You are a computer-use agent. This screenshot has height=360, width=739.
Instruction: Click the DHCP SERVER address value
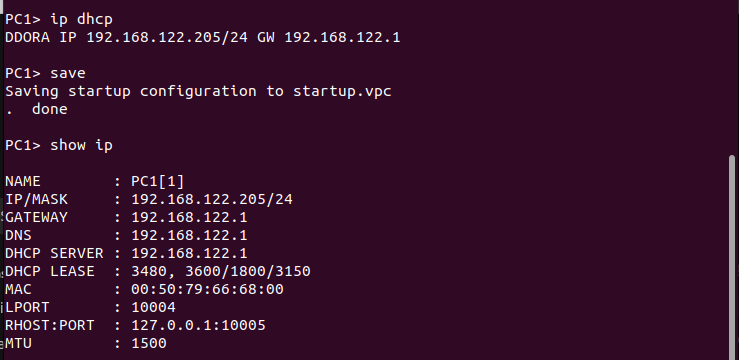coord(189,254)
